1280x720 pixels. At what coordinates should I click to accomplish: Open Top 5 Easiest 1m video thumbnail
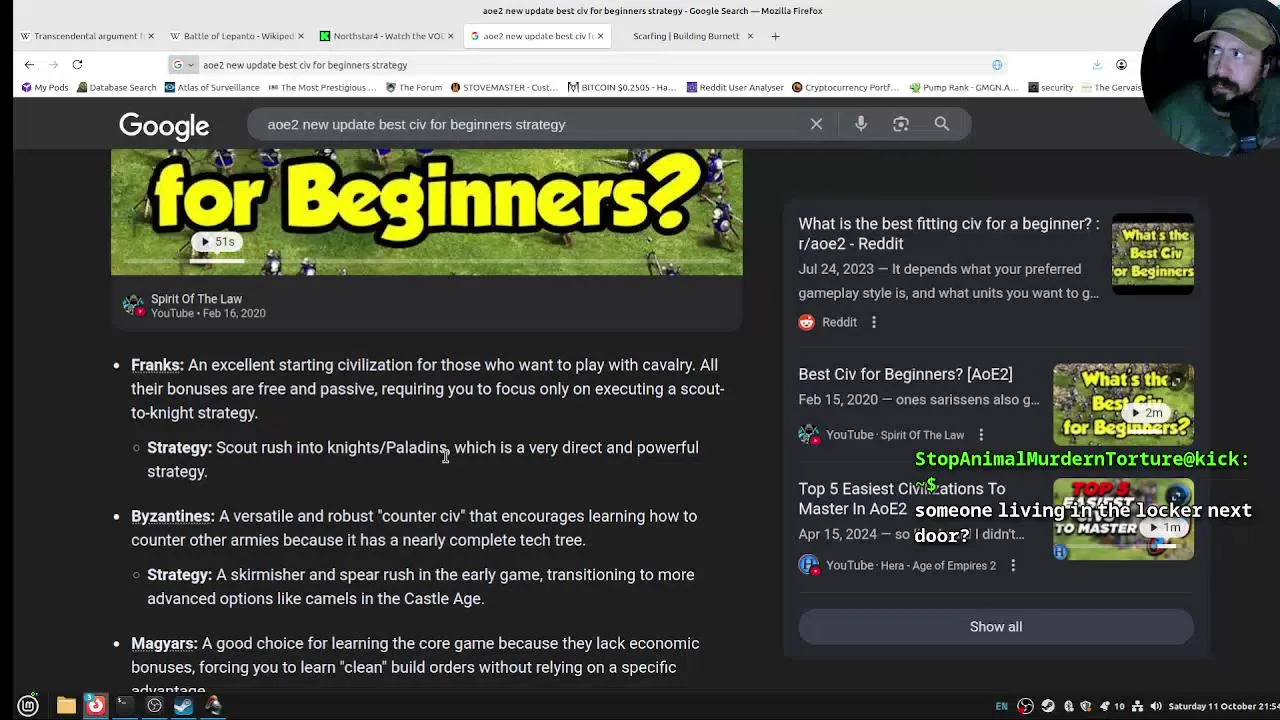tap(1123, 520)
